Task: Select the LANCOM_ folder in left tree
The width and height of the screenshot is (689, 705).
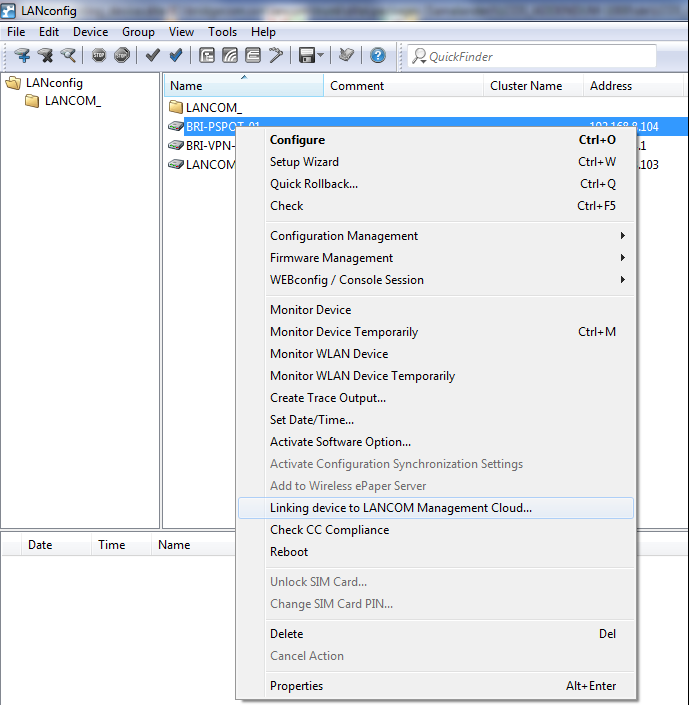Action: pyautogui.click(x=72, y=101)
